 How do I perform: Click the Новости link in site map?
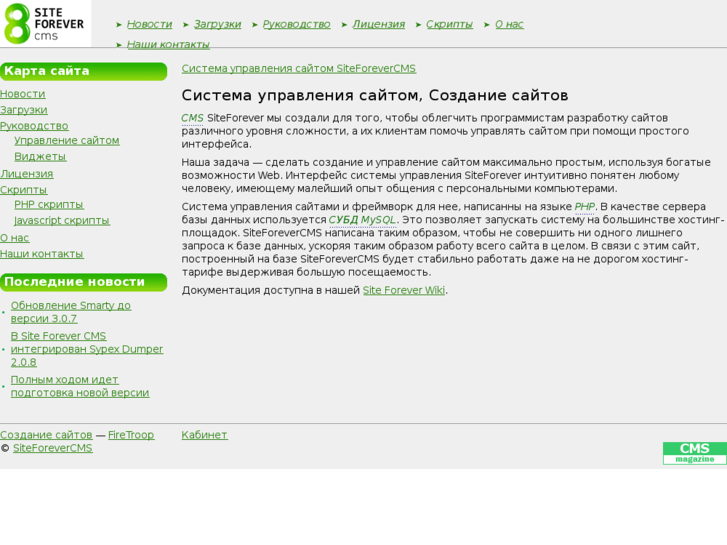tap(23, 94)
